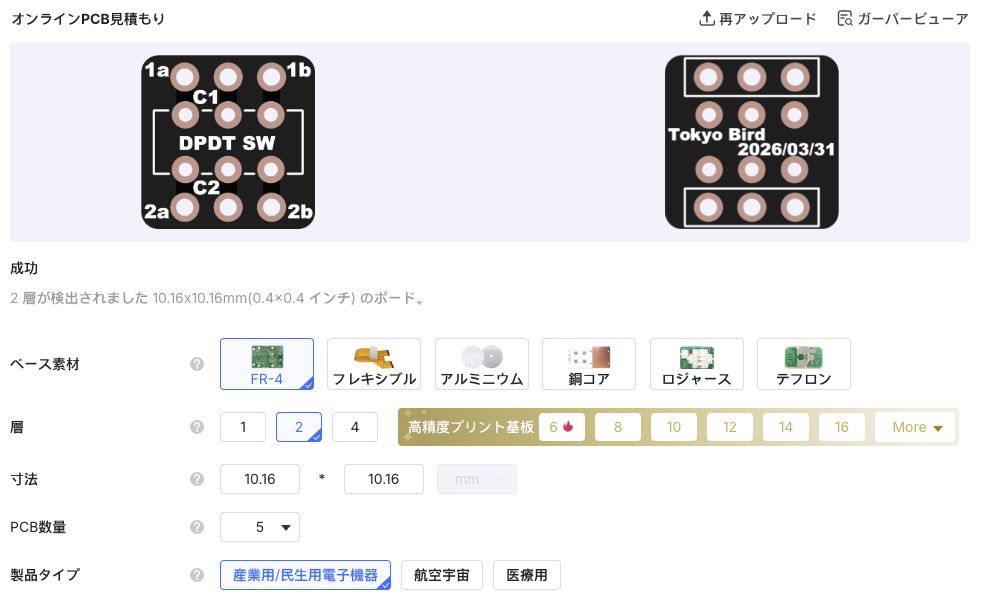Select 12 layer high-precision option
982x603 pixels.
pos(730,427)
